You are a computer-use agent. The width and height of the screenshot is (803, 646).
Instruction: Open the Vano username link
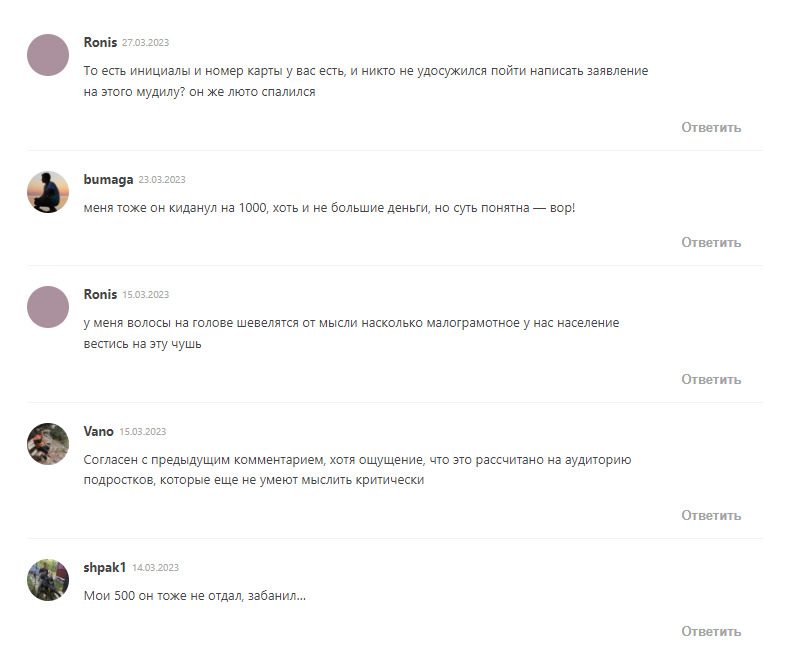click(x=98, y=432)
